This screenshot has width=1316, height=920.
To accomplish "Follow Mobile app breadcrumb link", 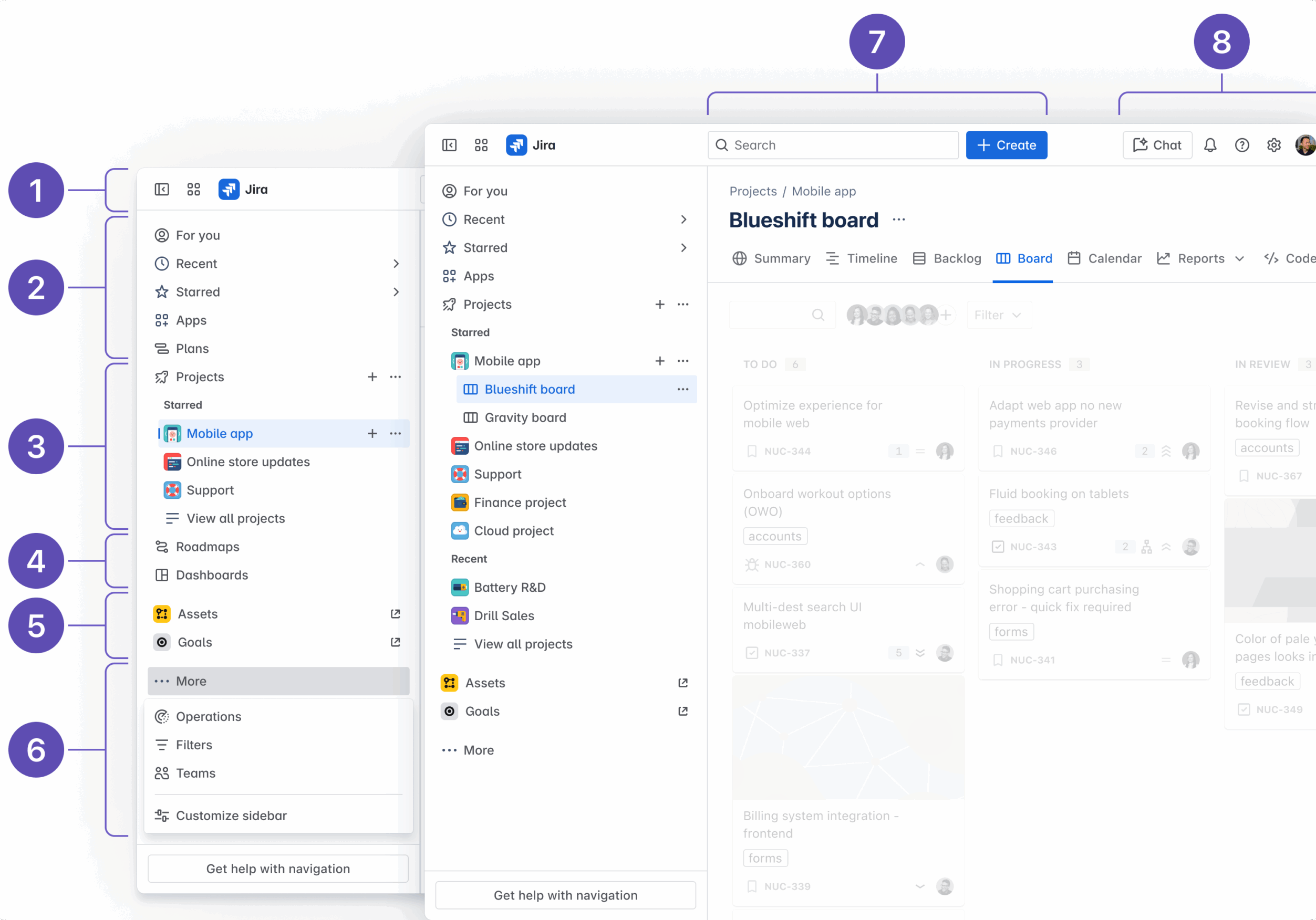I will 823,191.
